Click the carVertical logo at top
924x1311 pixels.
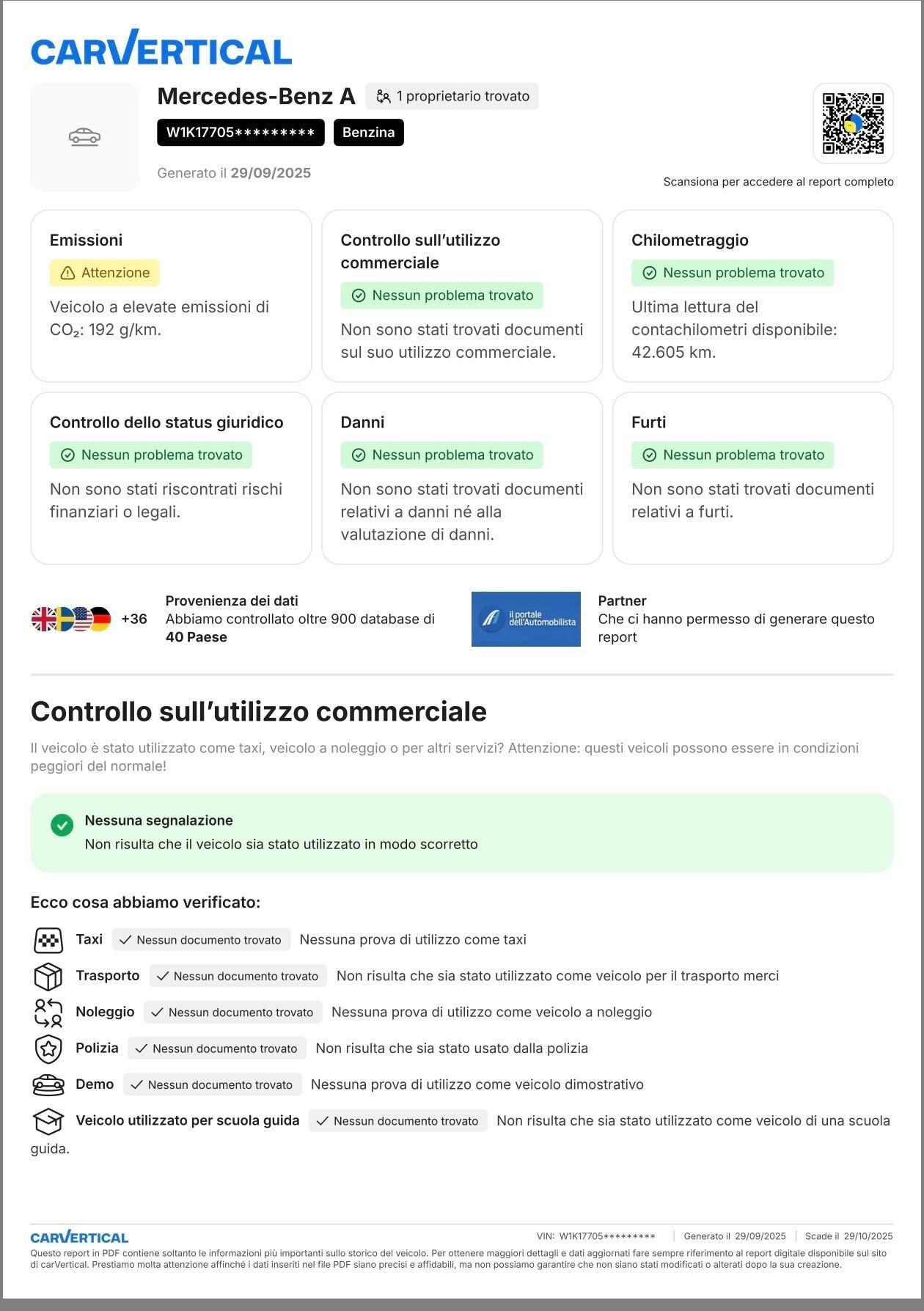pyautogui.click(x=161, y=48)
